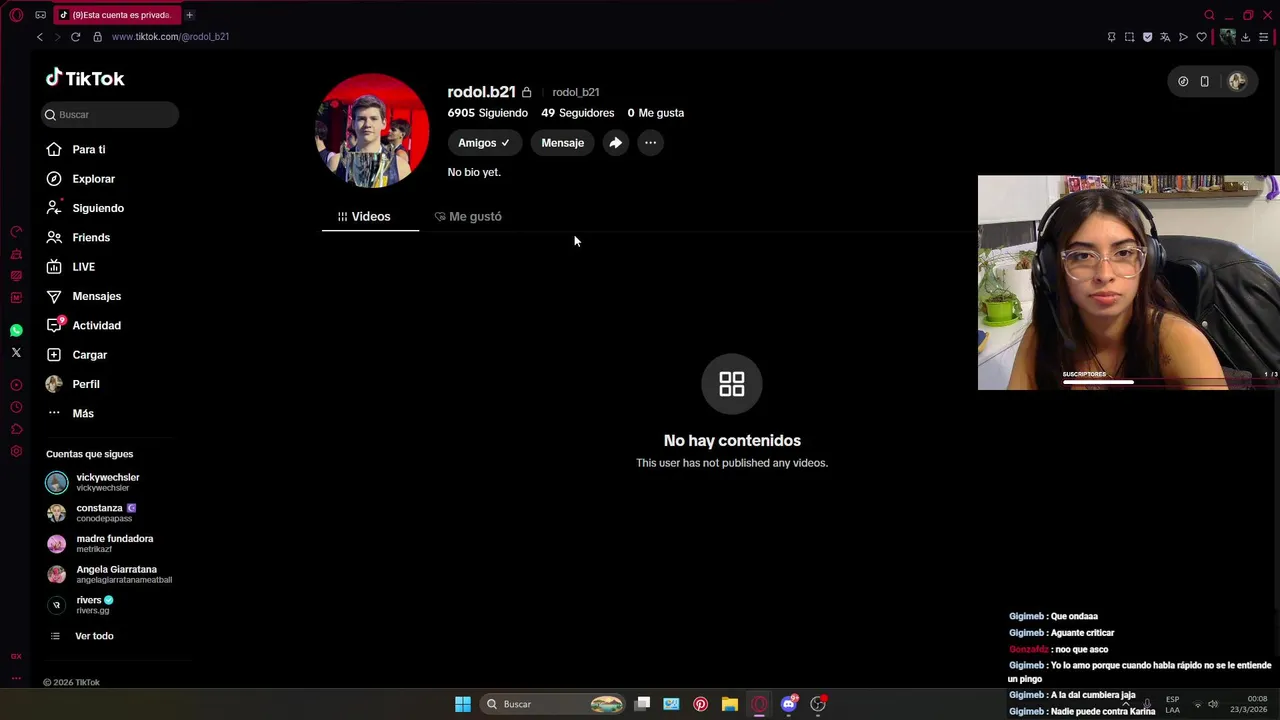The image size is (1280, 720).
Task: Toggle the Amigos follow button
Action: [484, 143]
